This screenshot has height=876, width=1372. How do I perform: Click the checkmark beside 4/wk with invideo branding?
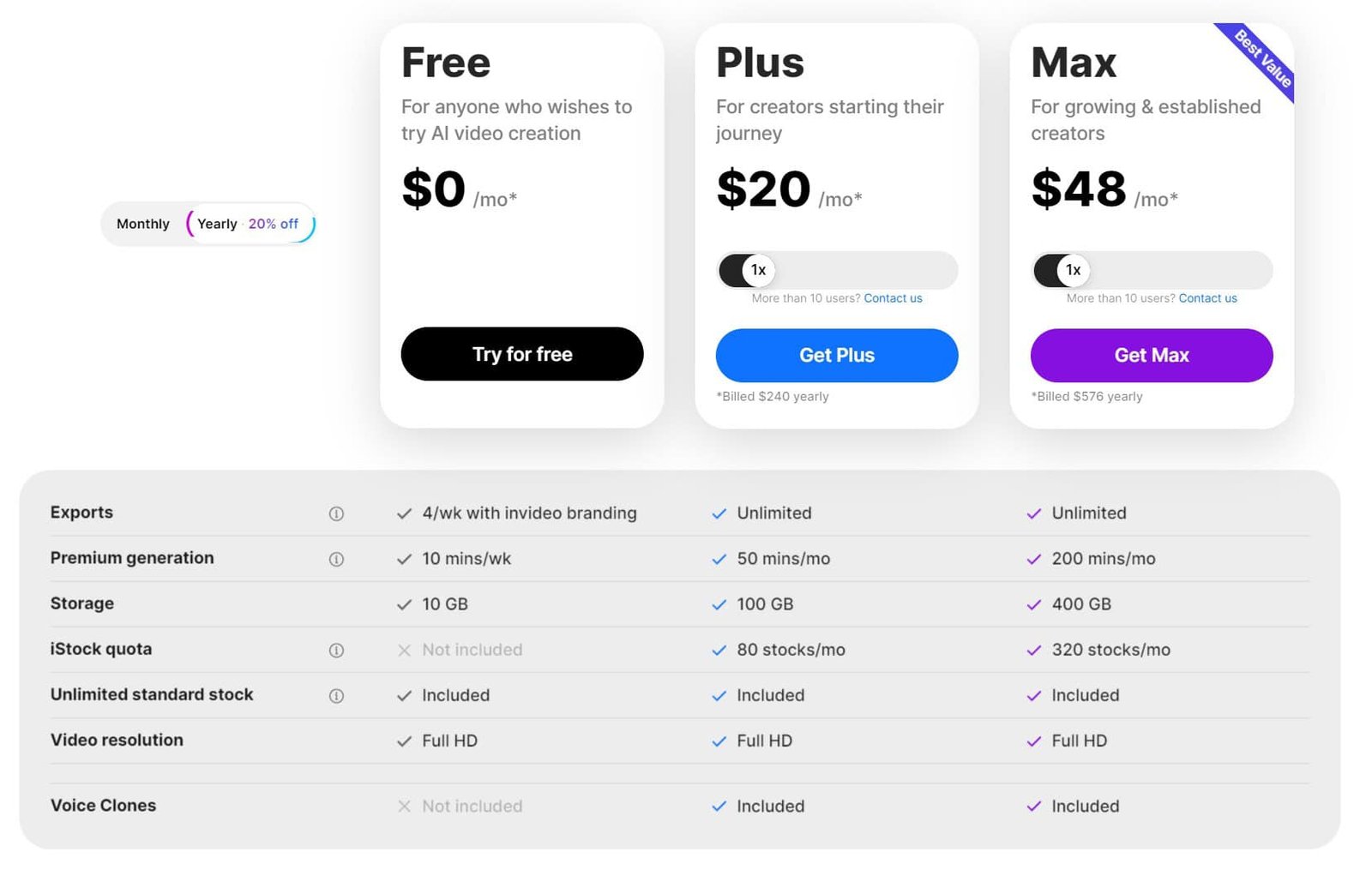click(x=404, y=513)
